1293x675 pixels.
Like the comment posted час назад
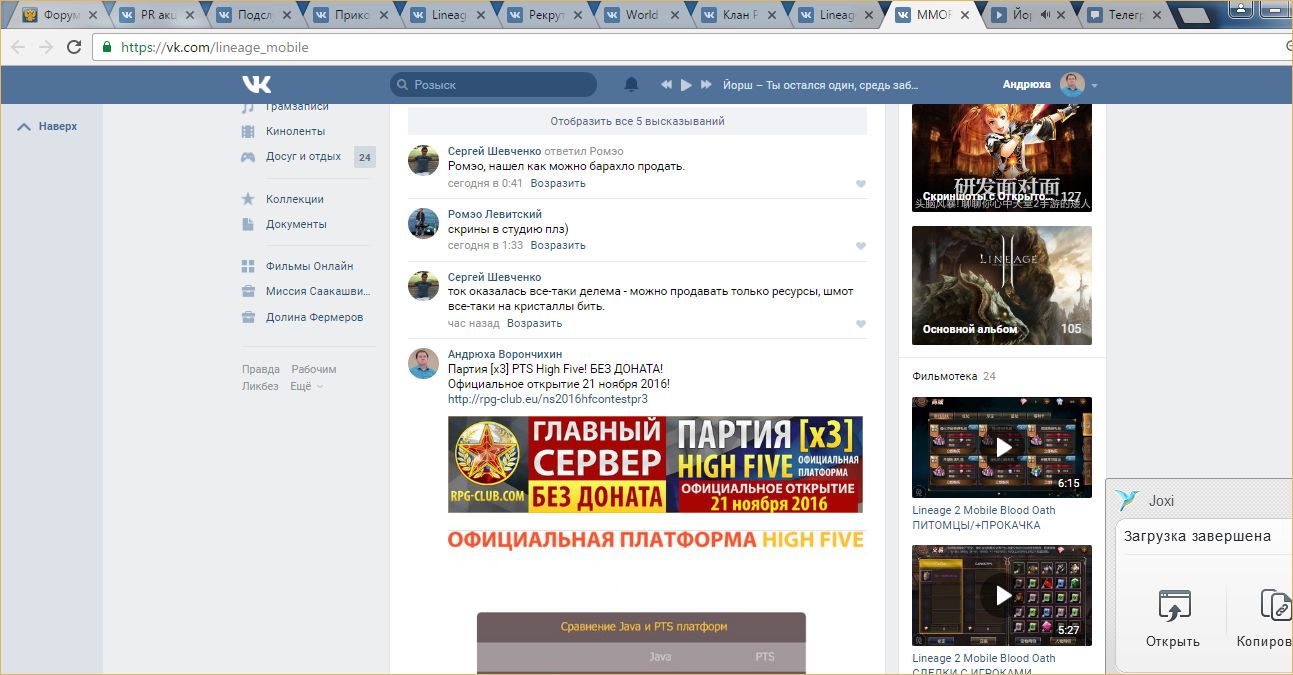point(860,324)
